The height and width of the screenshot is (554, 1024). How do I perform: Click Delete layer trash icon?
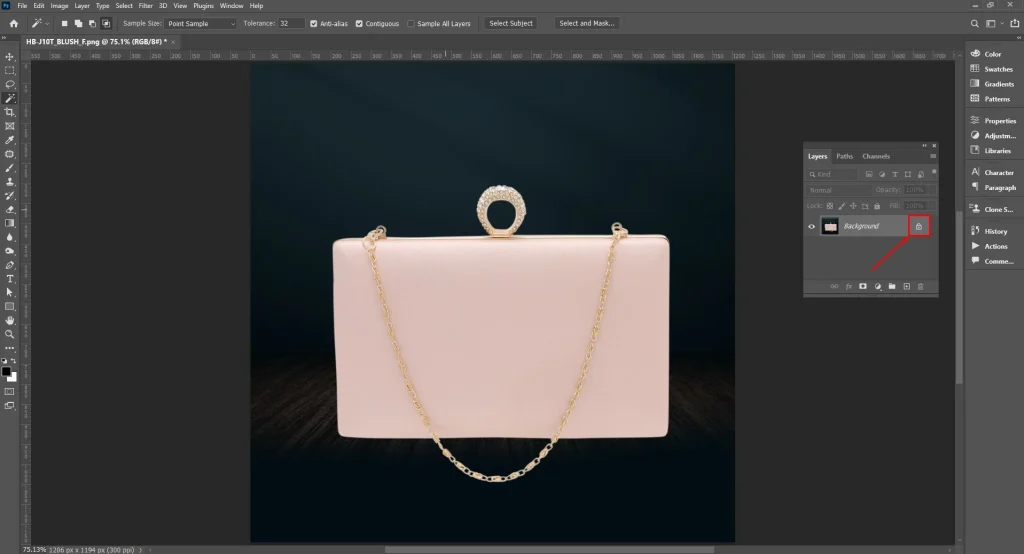click(921, 286)
